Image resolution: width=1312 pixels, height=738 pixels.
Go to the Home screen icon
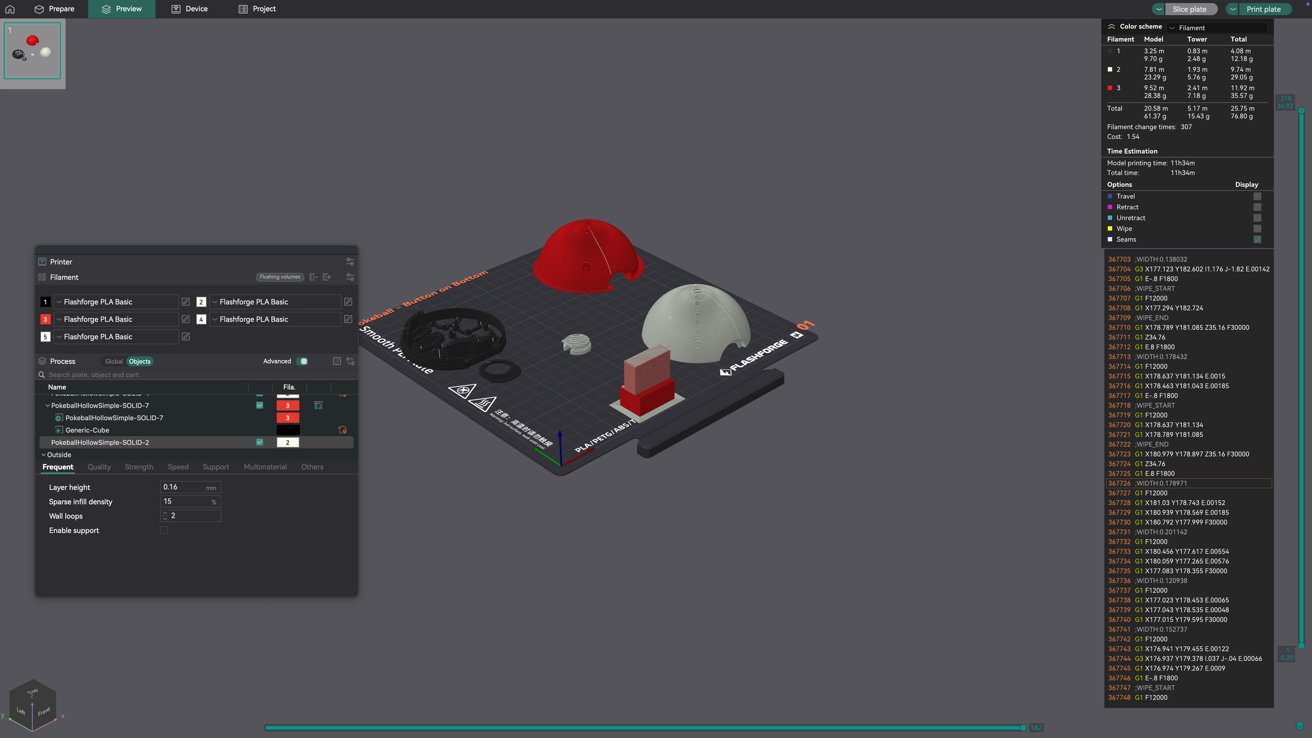click(10, 9)
